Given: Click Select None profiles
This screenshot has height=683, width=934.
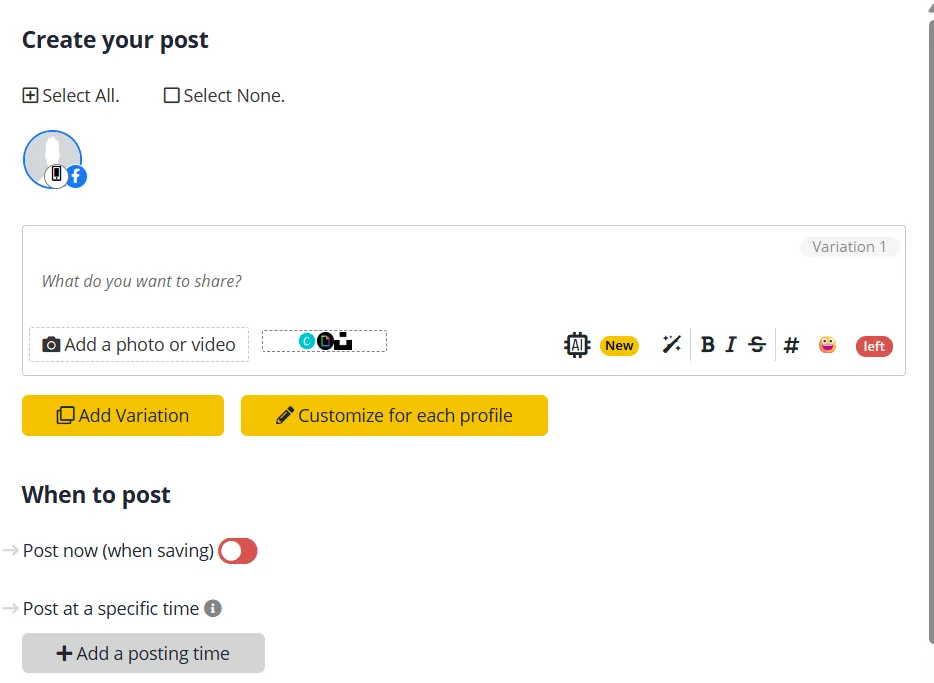Looking at the screenshot, I should click(x=224, y=96).
